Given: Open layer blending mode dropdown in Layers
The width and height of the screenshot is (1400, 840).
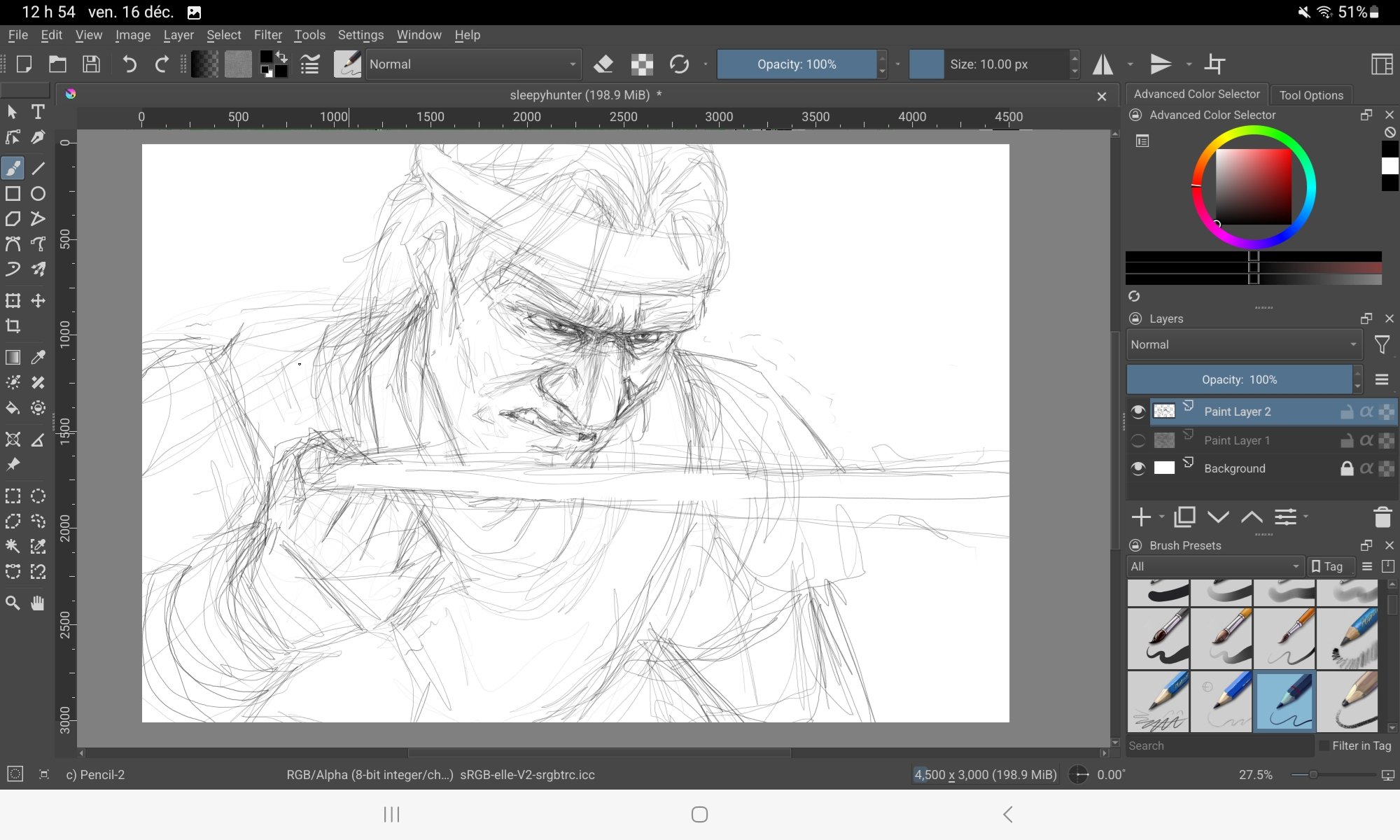Looking at the screenshot, I should point(1242,344).
